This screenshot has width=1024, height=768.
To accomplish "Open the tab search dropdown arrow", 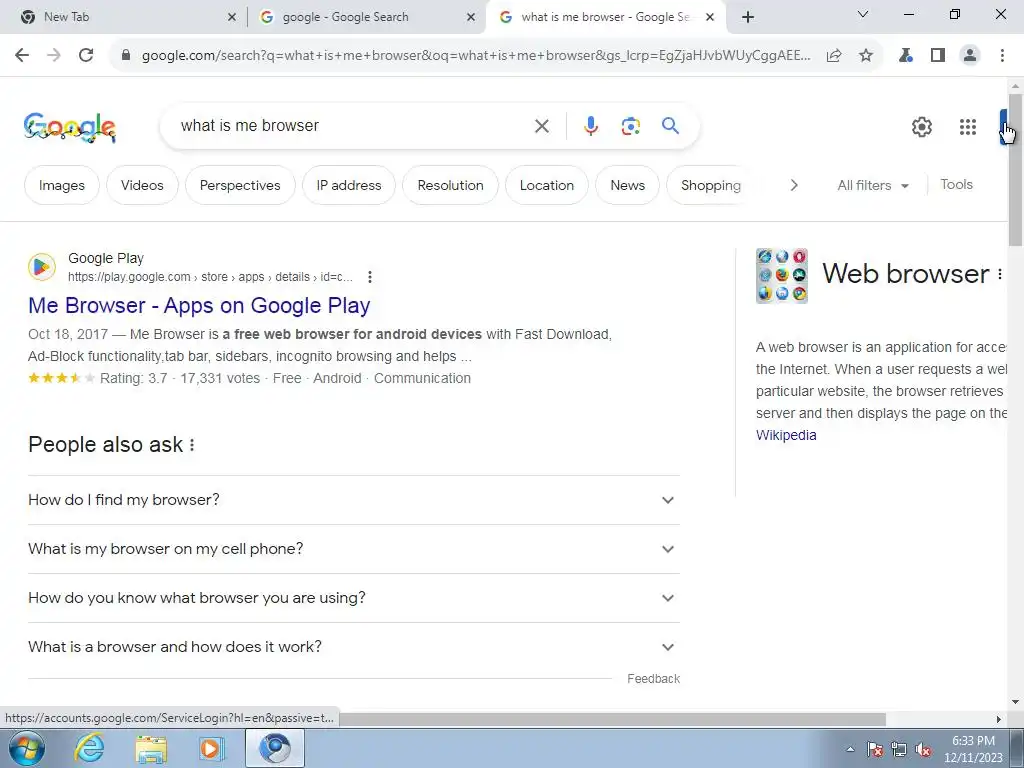I will tap(863, 14).
